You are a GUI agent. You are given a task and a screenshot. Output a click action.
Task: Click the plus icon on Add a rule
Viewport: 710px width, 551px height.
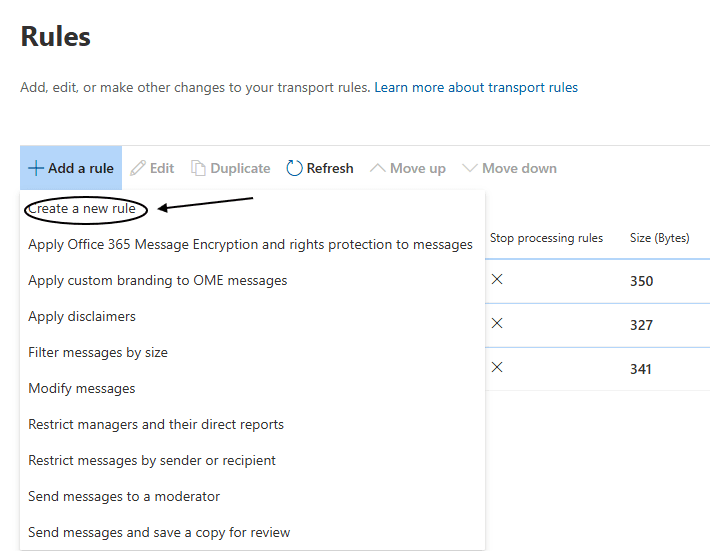pyautogui.click(x=36, y=168)
